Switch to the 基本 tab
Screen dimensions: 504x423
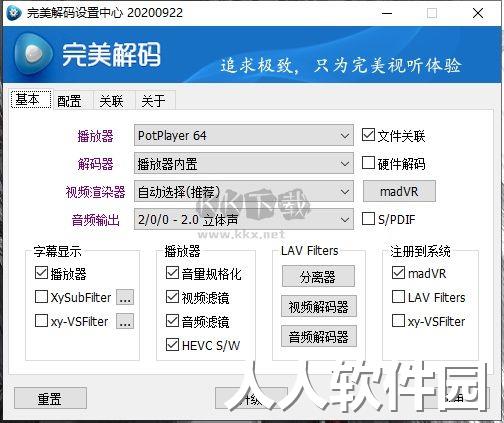[31, 99]
